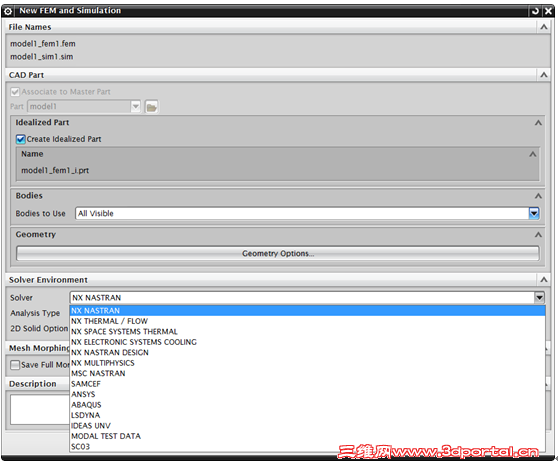Open Bodies to Use dropdown arrow
Viewport: 558px width, 465px height.
click(x=534, y=213)
